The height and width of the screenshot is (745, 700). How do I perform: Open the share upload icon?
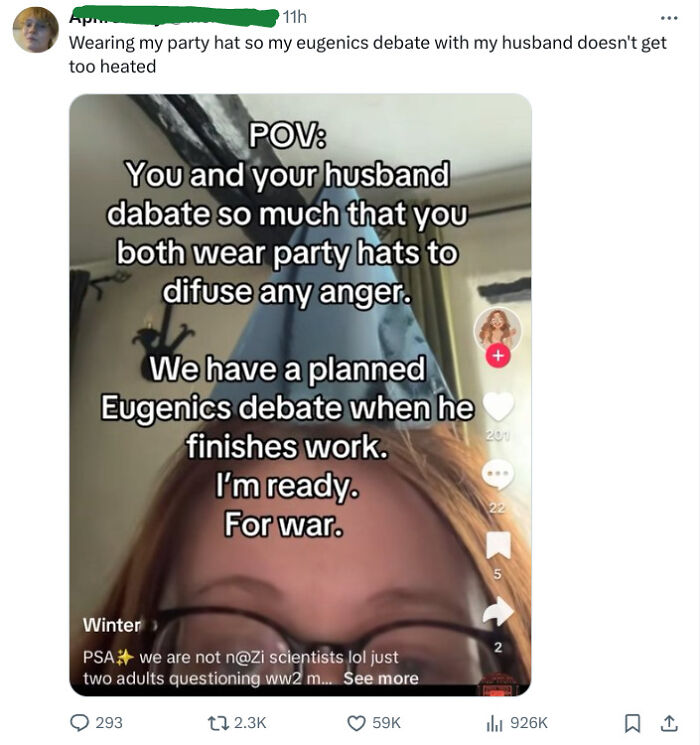(x=669, y=723)
